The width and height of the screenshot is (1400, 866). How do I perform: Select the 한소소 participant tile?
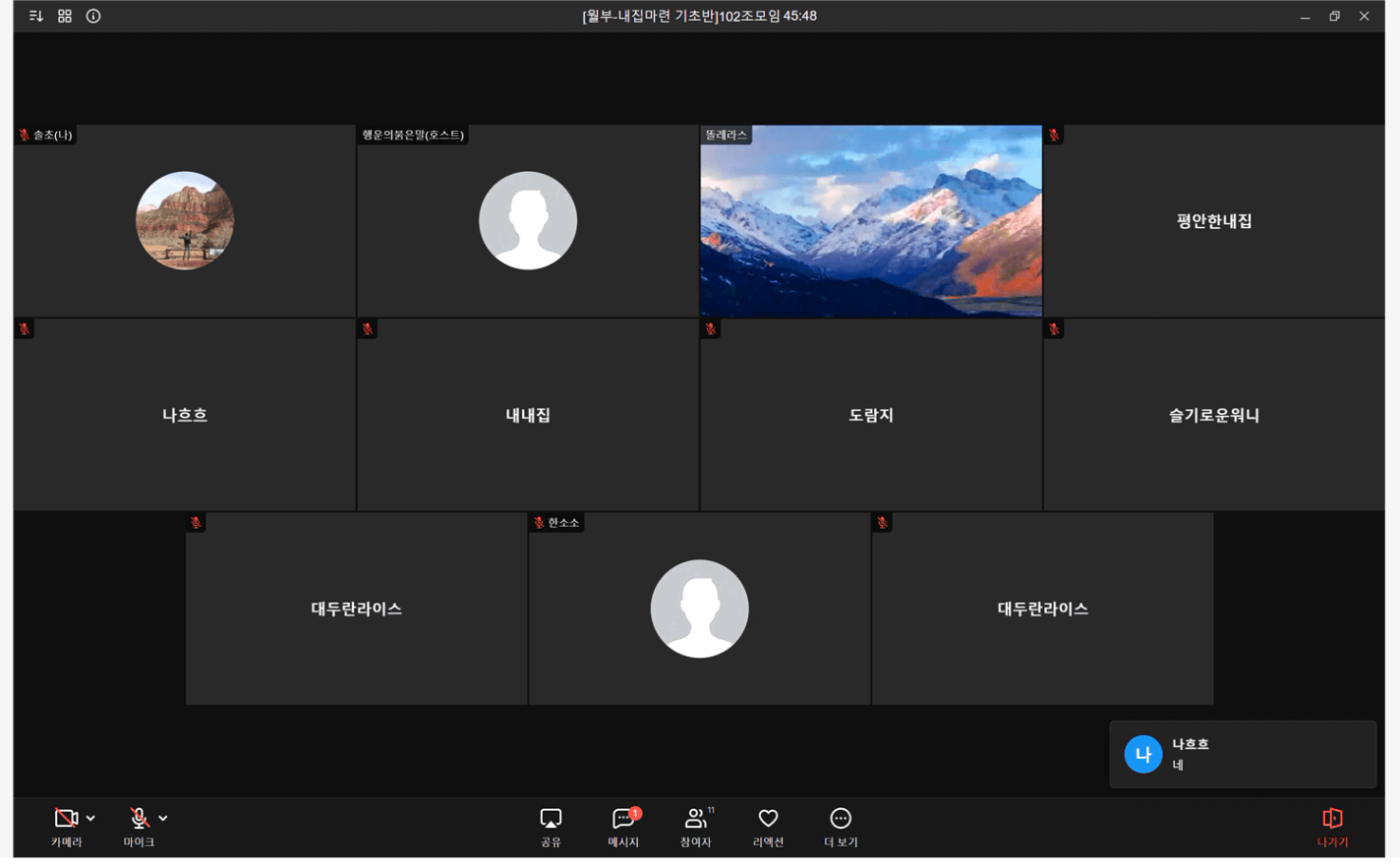pos(699,608)
